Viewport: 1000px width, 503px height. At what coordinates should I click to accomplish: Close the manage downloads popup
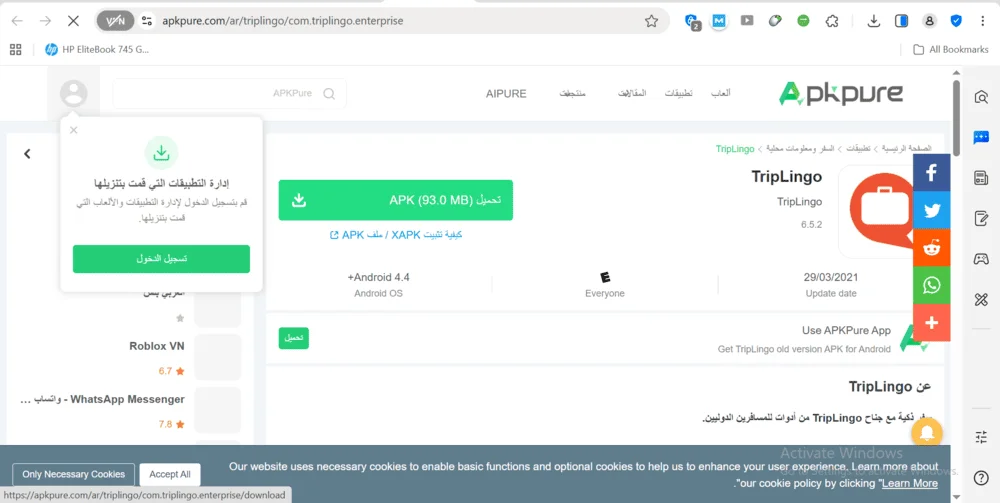[x=73, y=130]
